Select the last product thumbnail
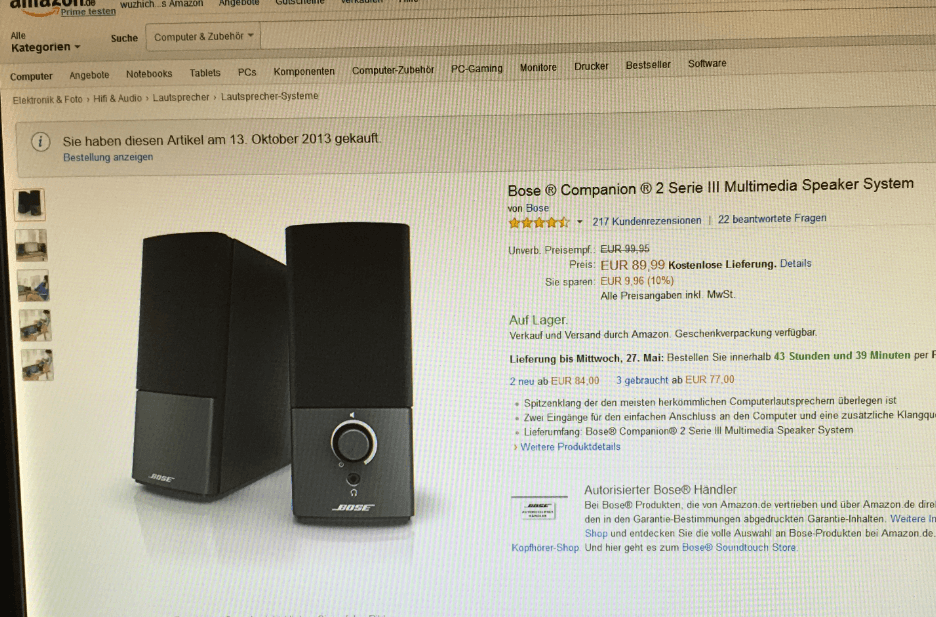This screenshot has height=617, width=936. 38,365
